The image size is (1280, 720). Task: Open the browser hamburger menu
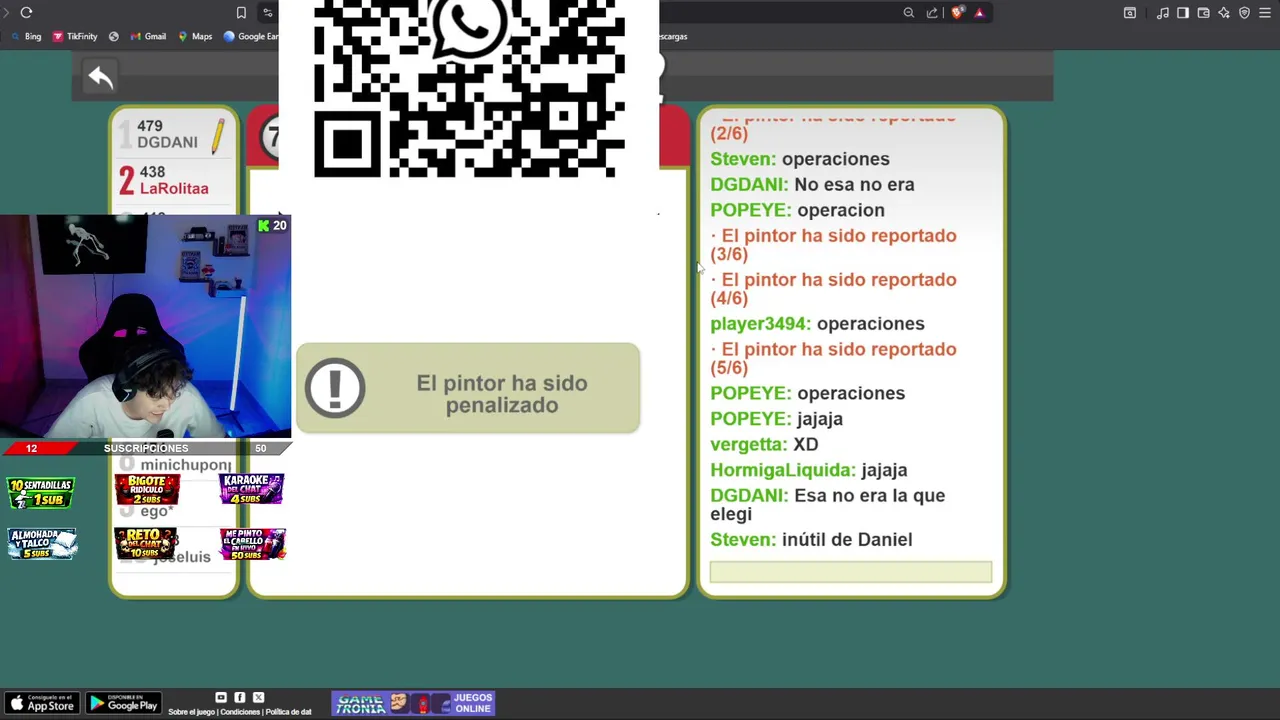pyautogui.click(x=1265, y=13)
